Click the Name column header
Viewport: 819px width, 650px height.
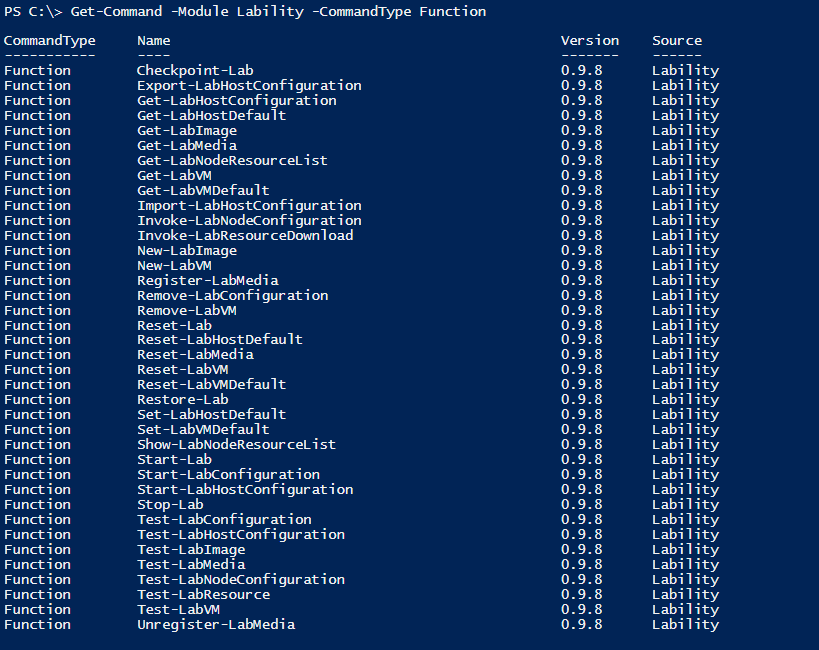[x=153, y=41]
